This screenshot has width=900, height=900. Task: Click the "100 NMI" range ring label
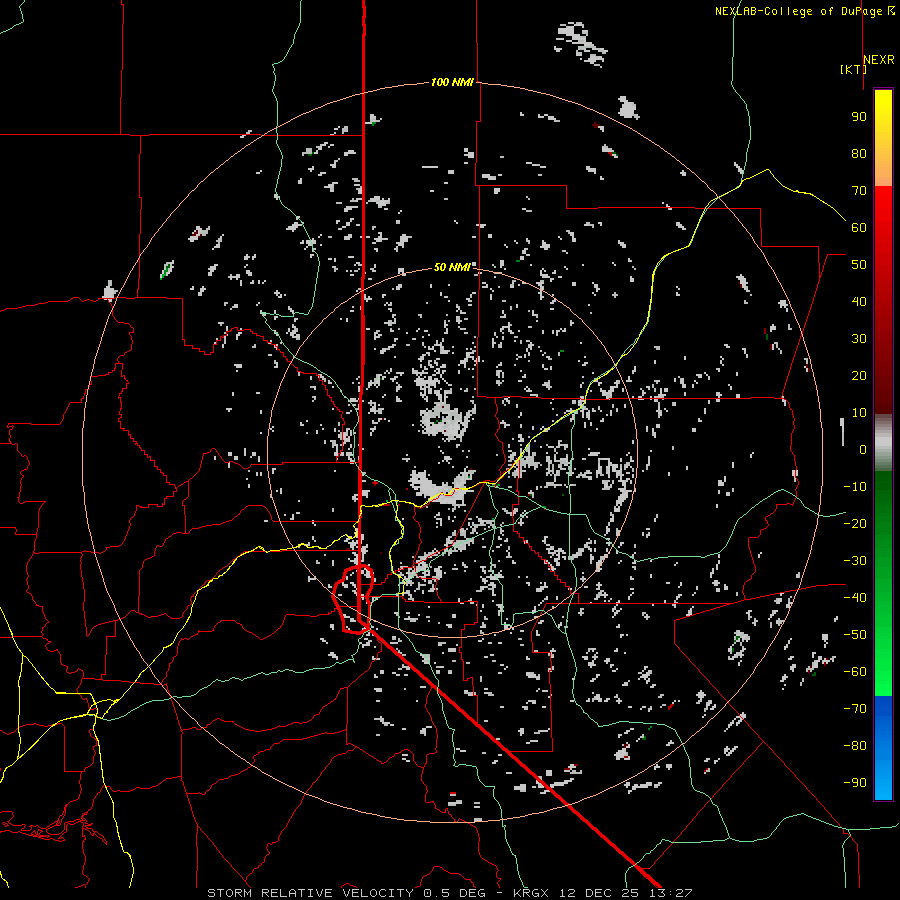coord(452,82)
